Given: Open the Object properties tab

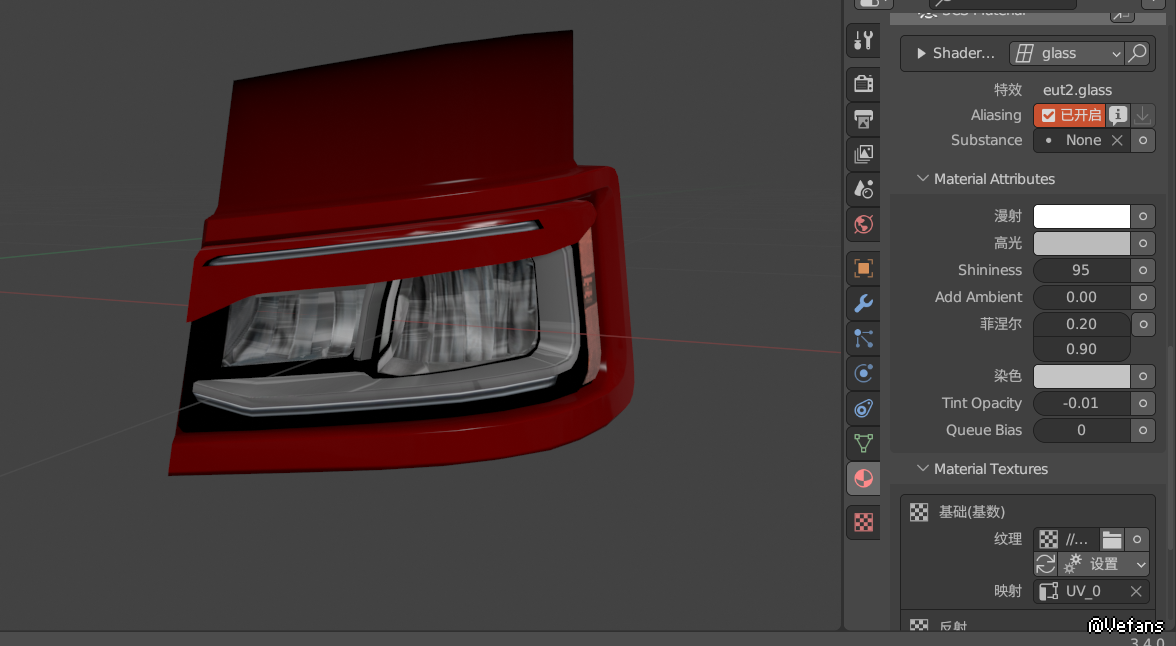Looking at the screenshot, I should click(863, 268).
